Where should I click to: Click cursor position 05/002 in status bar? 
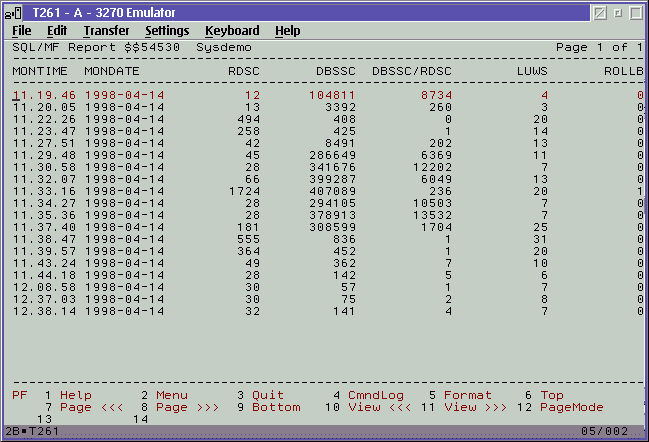604,431
